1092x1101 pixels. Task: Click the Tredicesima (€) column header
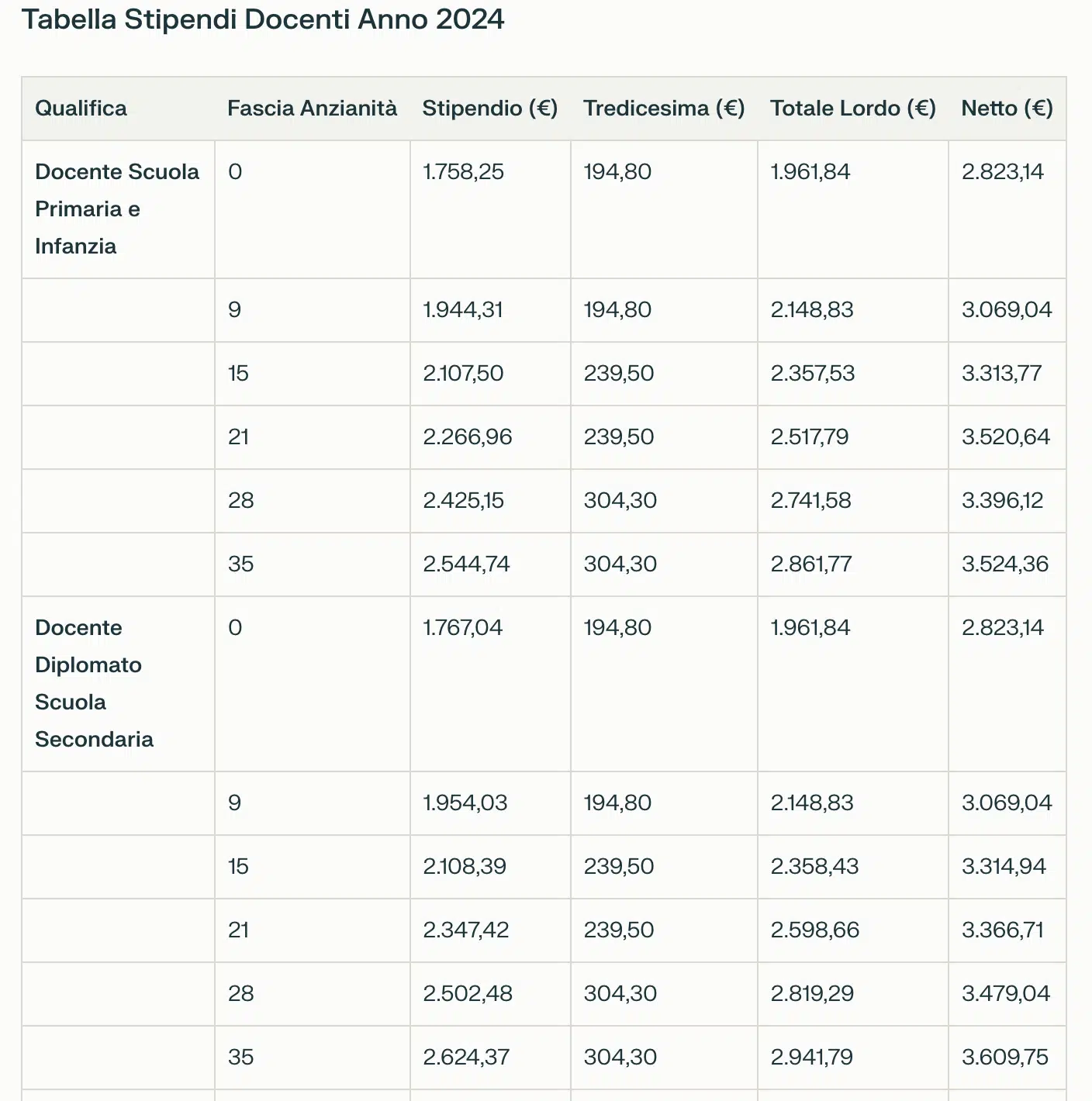click(664, 108)
